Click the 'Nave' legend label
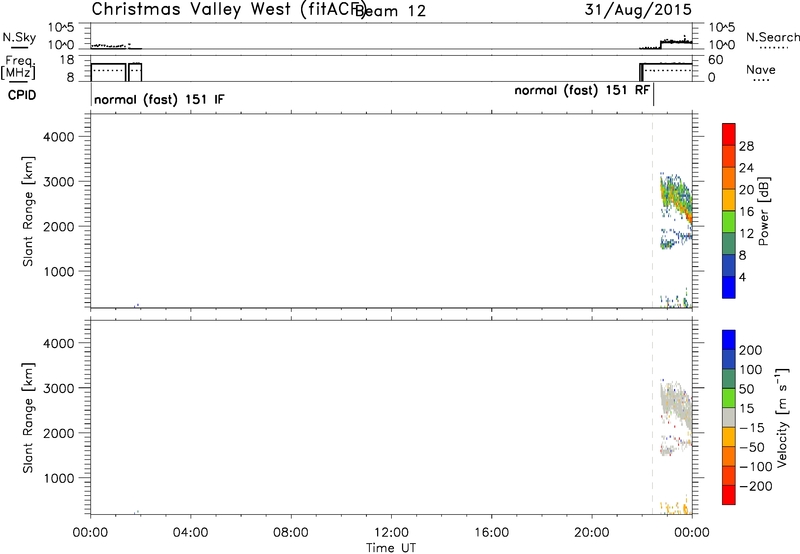 click(760, 70)
